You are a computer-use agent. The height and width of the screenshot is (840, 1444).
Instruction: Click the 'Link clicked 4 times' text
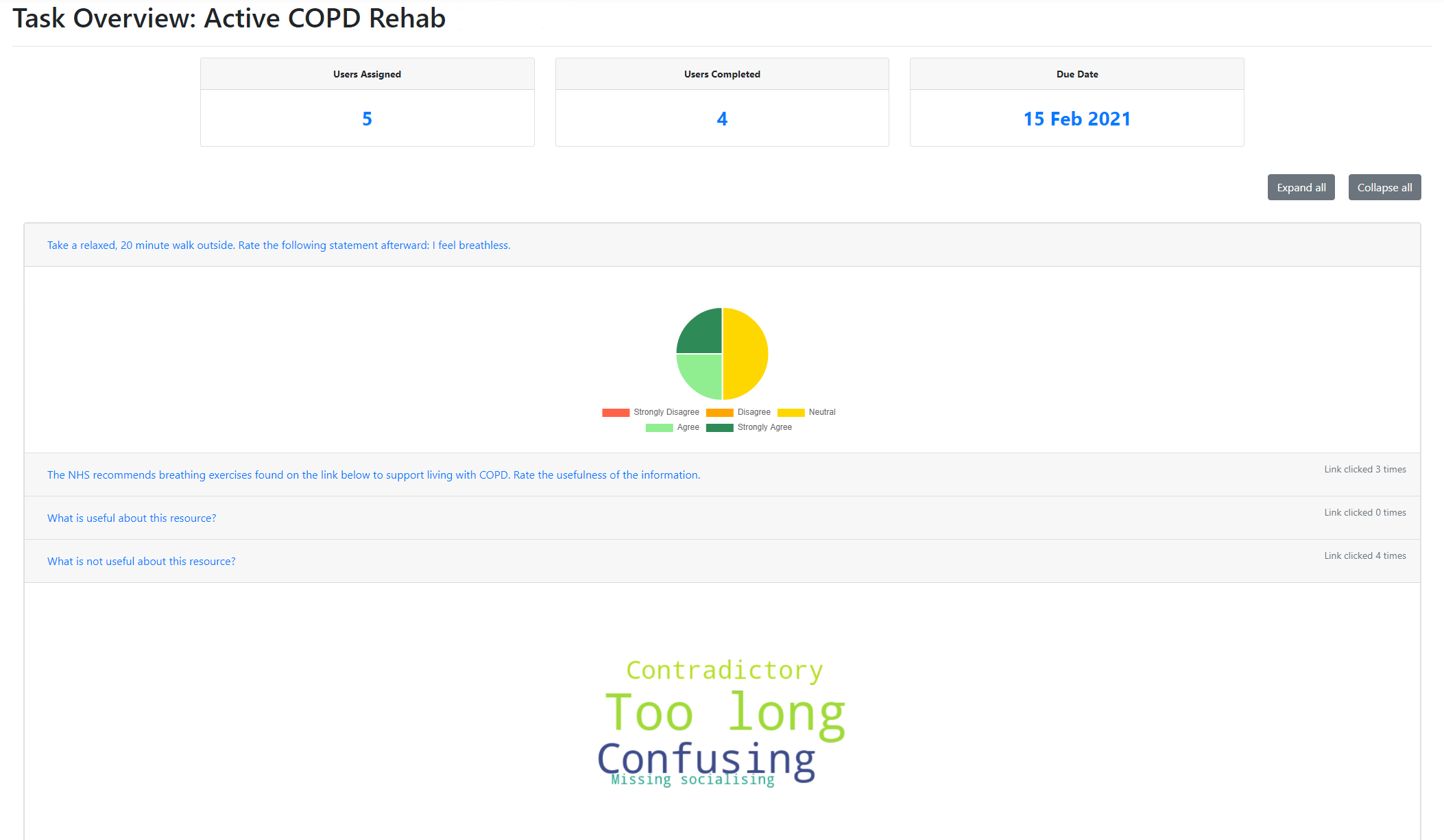pyautogui.click(x=1365, y=555)
